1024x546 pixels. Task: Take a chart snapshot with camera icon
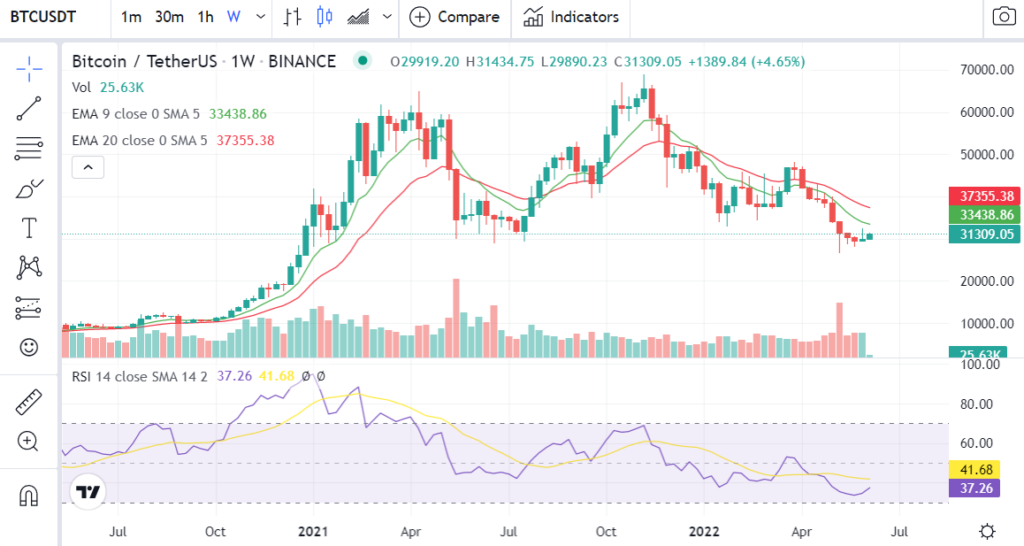coord(1004,16)
